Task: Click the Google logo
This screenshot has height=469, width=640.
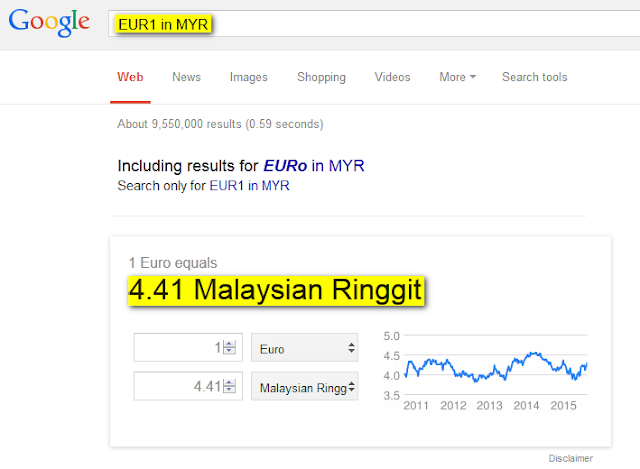Action: (x=49, y=22)
